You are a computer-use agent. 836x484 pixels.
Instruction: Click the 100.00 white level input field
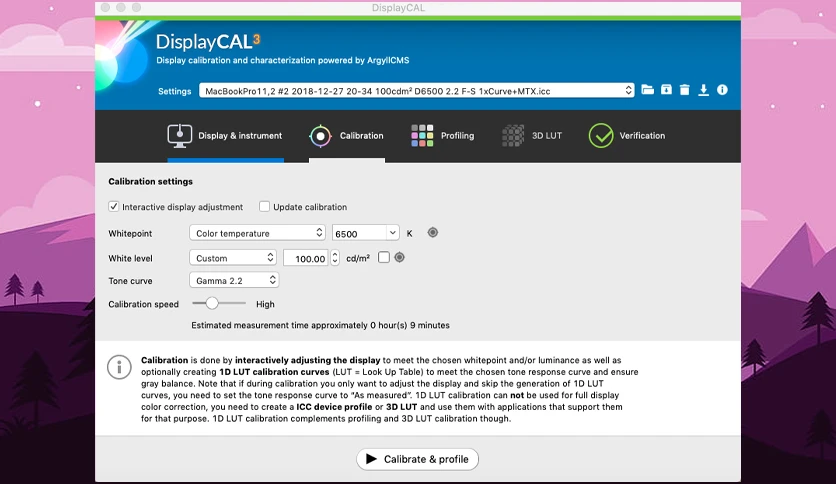point(306,259)
